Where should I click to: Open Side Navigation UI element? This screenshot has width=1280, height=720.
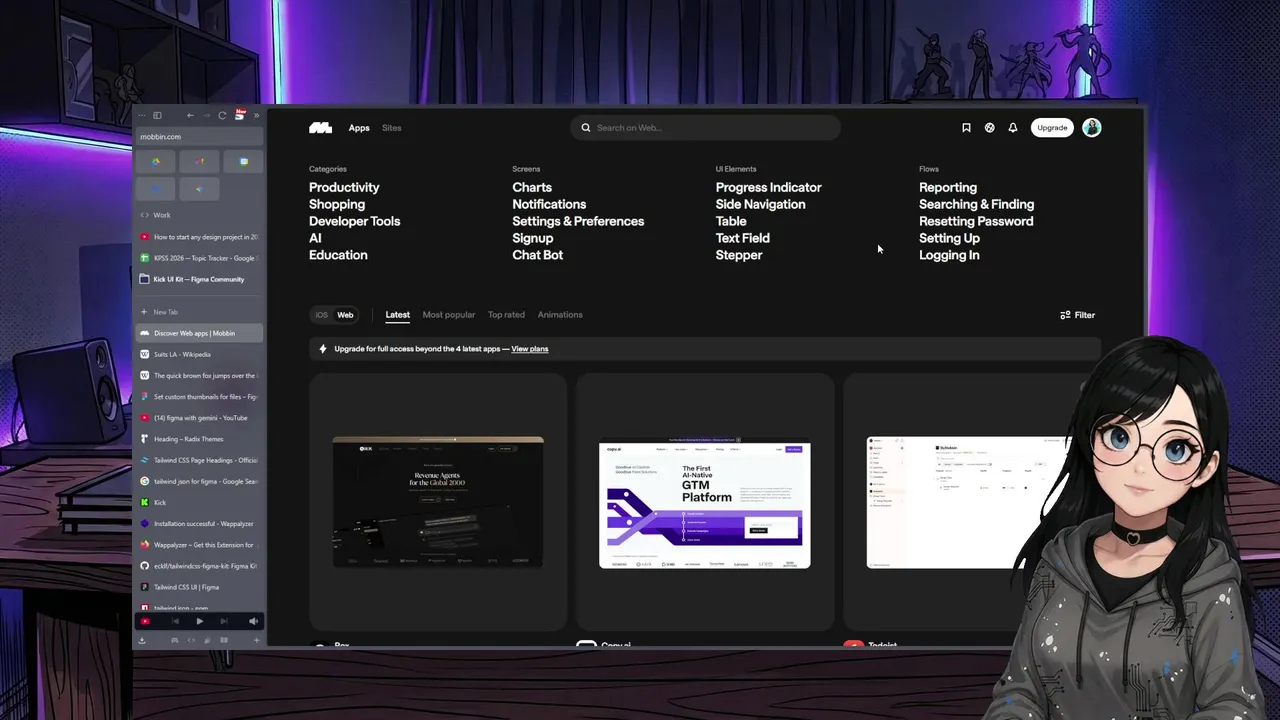tap(760, 204)
